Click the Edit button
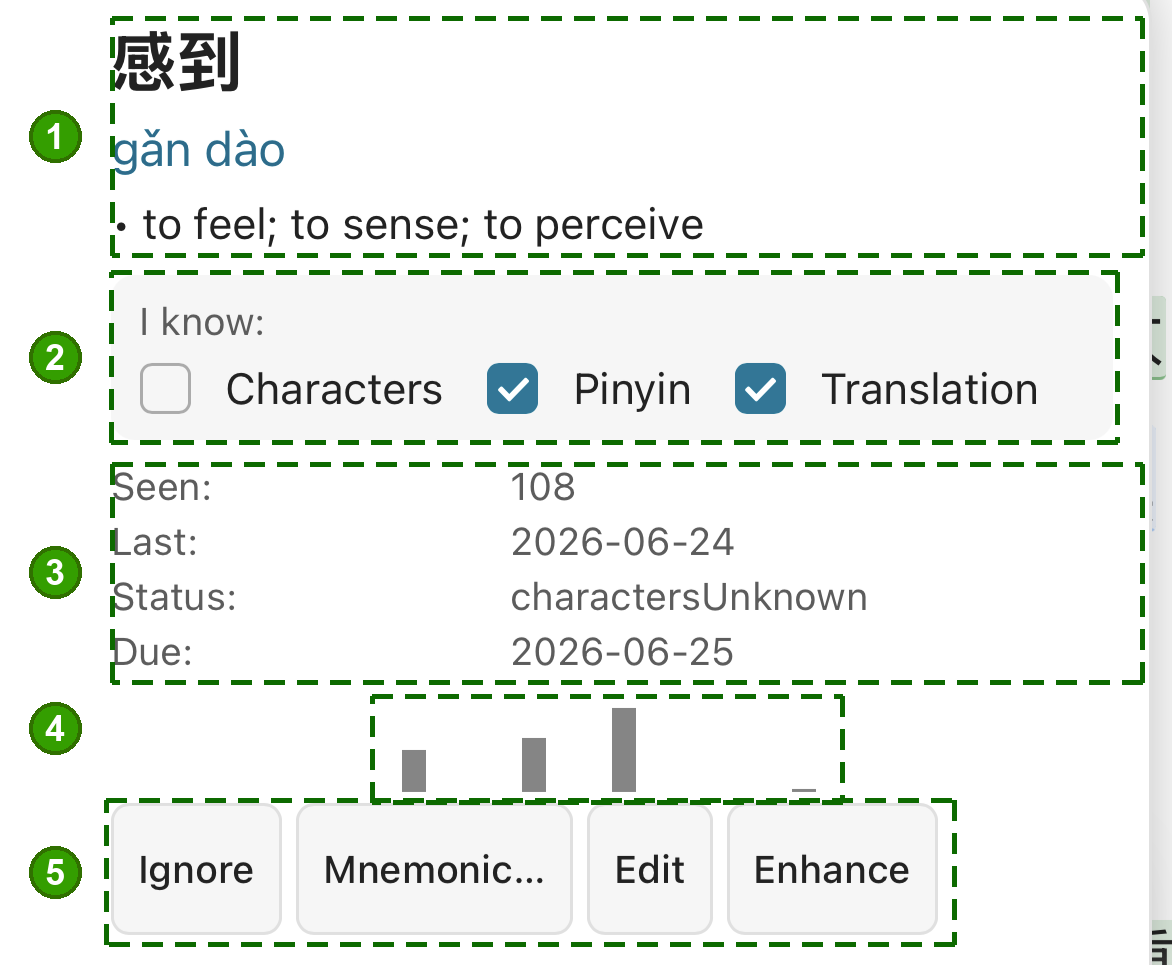This screenshot has width=1172, height=965. pyautogui.click(x=650, y=869)
